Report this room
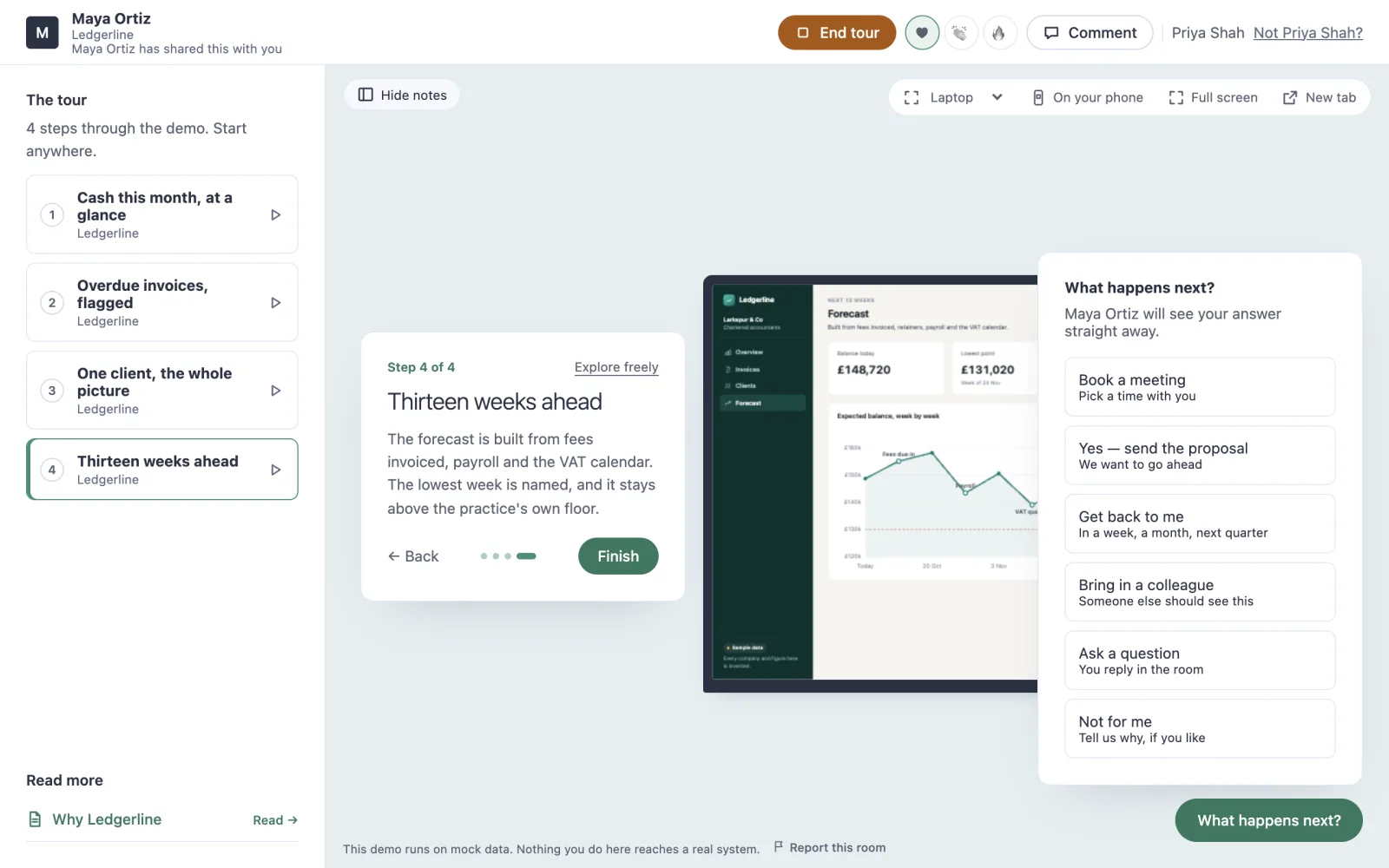 (x=830, y=847)
